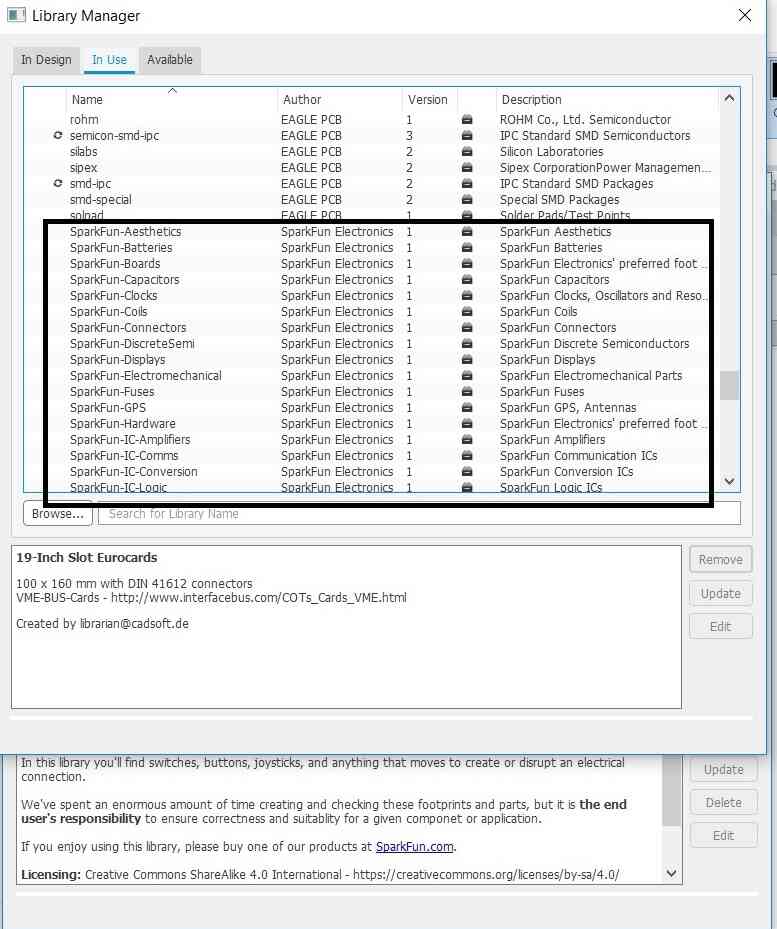The image size is (777, 929).
Task: Click the SparkFun Discrete Semiconductors description
Action: click(594, 344)
